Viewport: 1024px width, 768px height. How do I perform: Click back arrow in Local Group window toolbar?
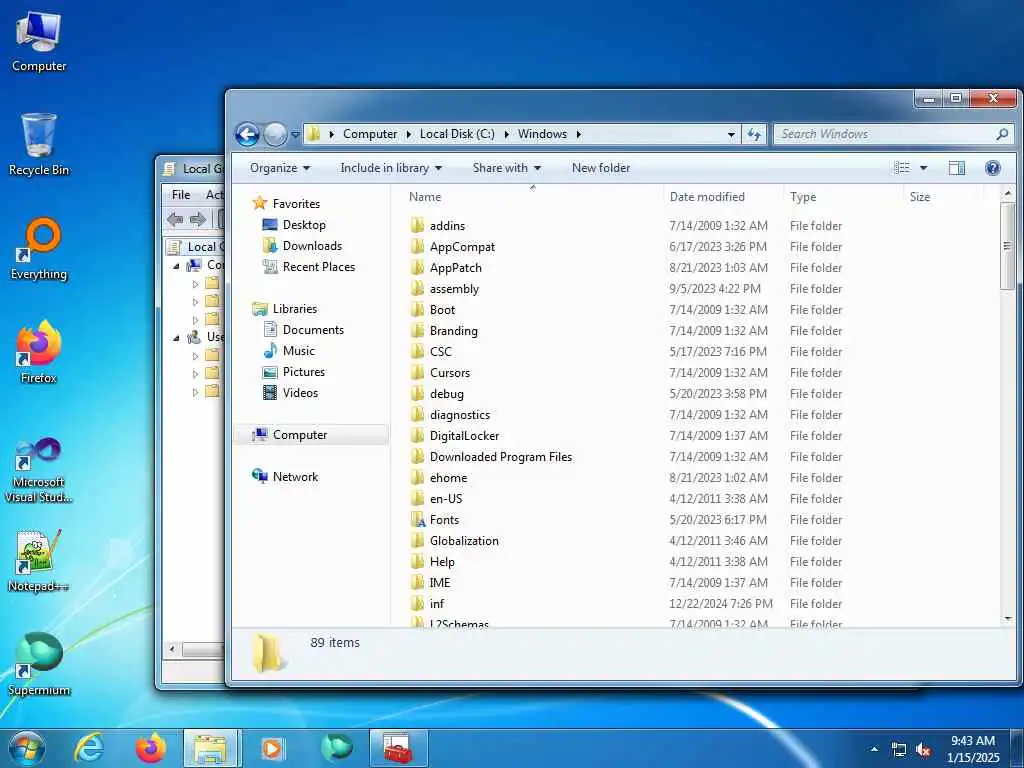click(x=174, y=219)
